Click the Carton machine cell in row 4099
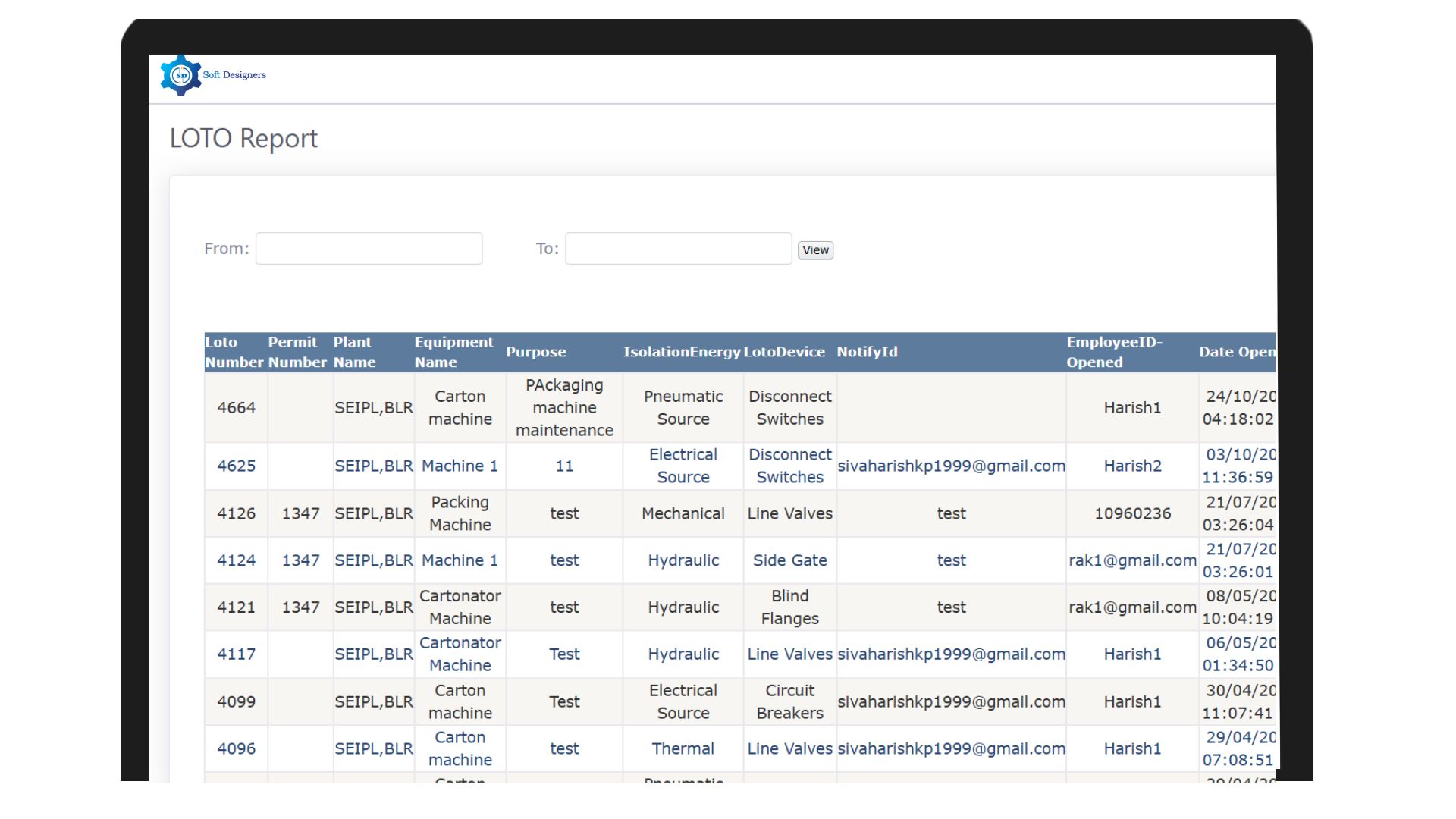Image resolution: width=1456 pixels, height=819 pixels. tap(460, 701)
